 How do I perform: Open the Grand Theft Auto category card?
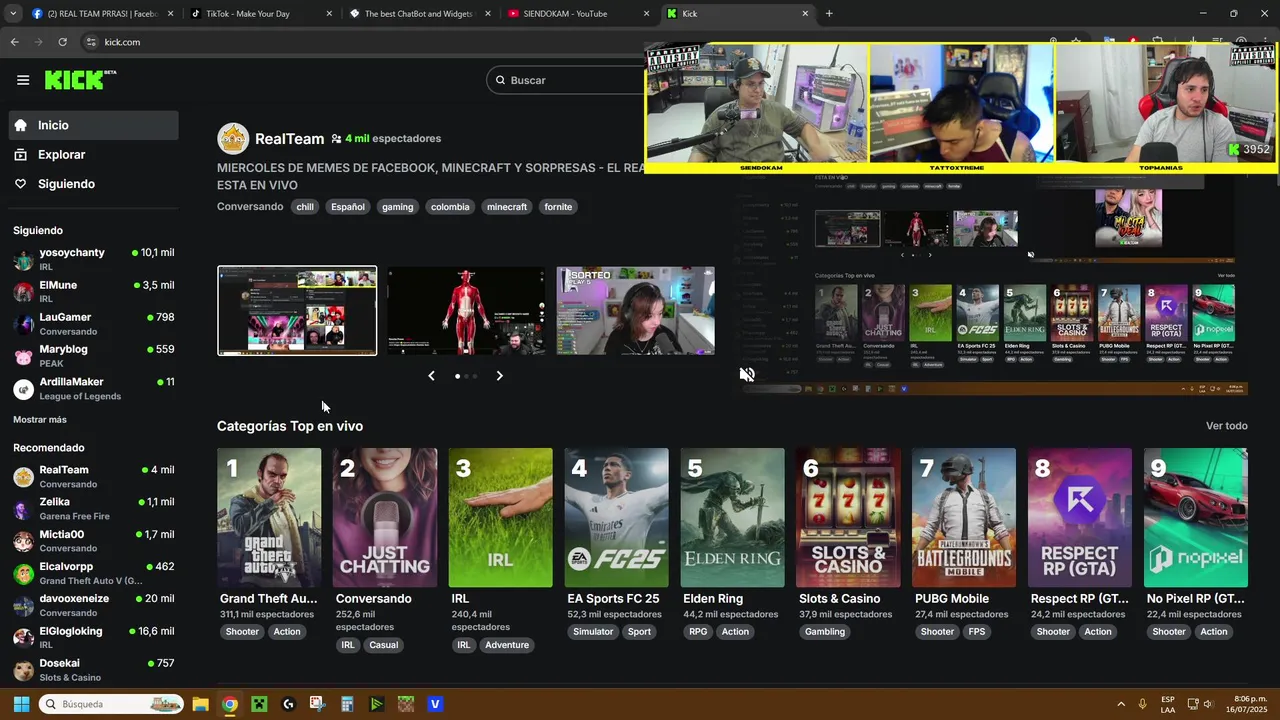269,518
